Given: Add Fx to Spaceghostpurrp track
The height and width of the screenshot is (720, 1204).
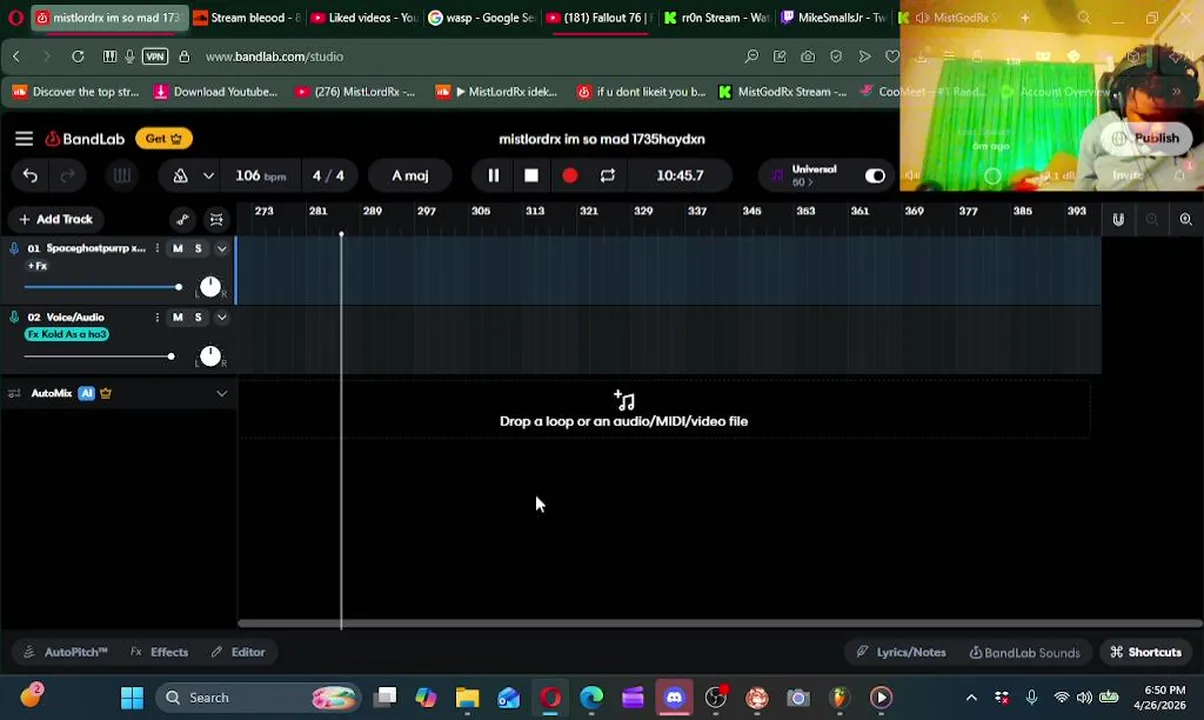Looking at the screenshot, I should [38, 266].
